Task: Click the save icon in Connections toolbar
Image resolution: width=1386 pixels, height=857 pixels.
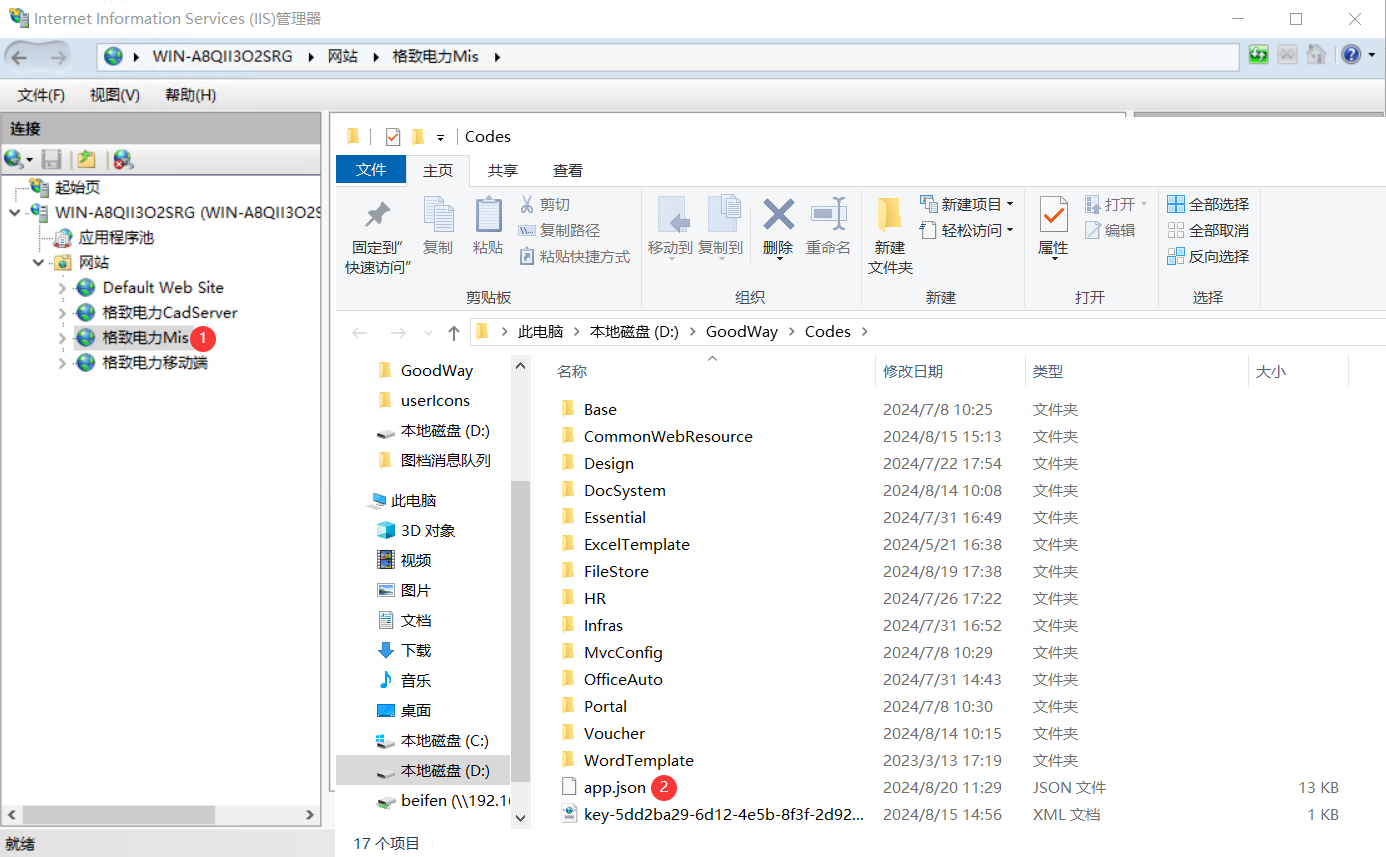Action: pos(52,159)
